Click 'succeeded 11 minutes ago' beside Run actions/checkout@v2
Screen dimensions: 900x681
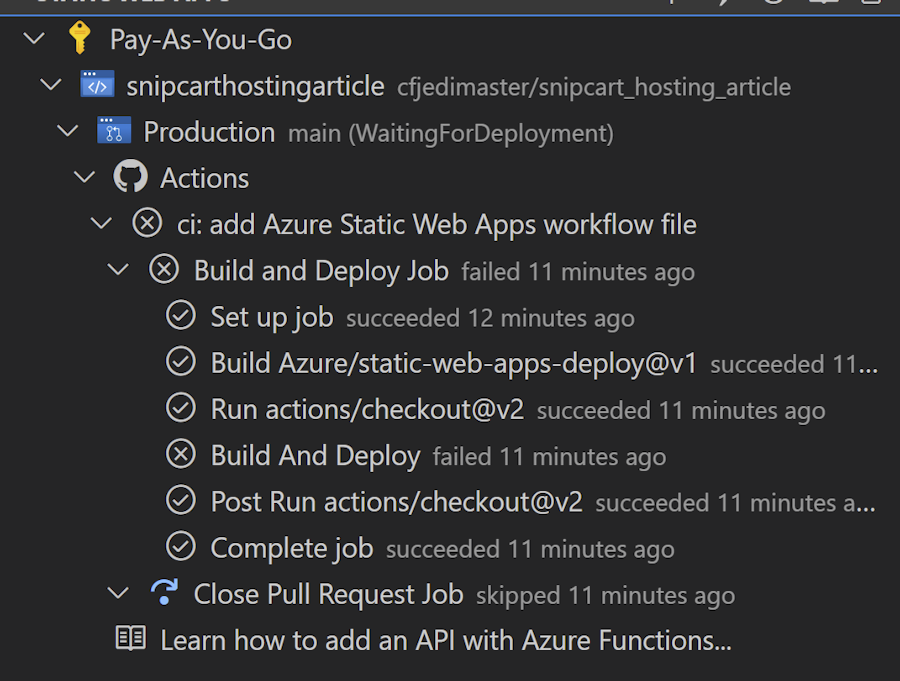click(x=681, y=411)
